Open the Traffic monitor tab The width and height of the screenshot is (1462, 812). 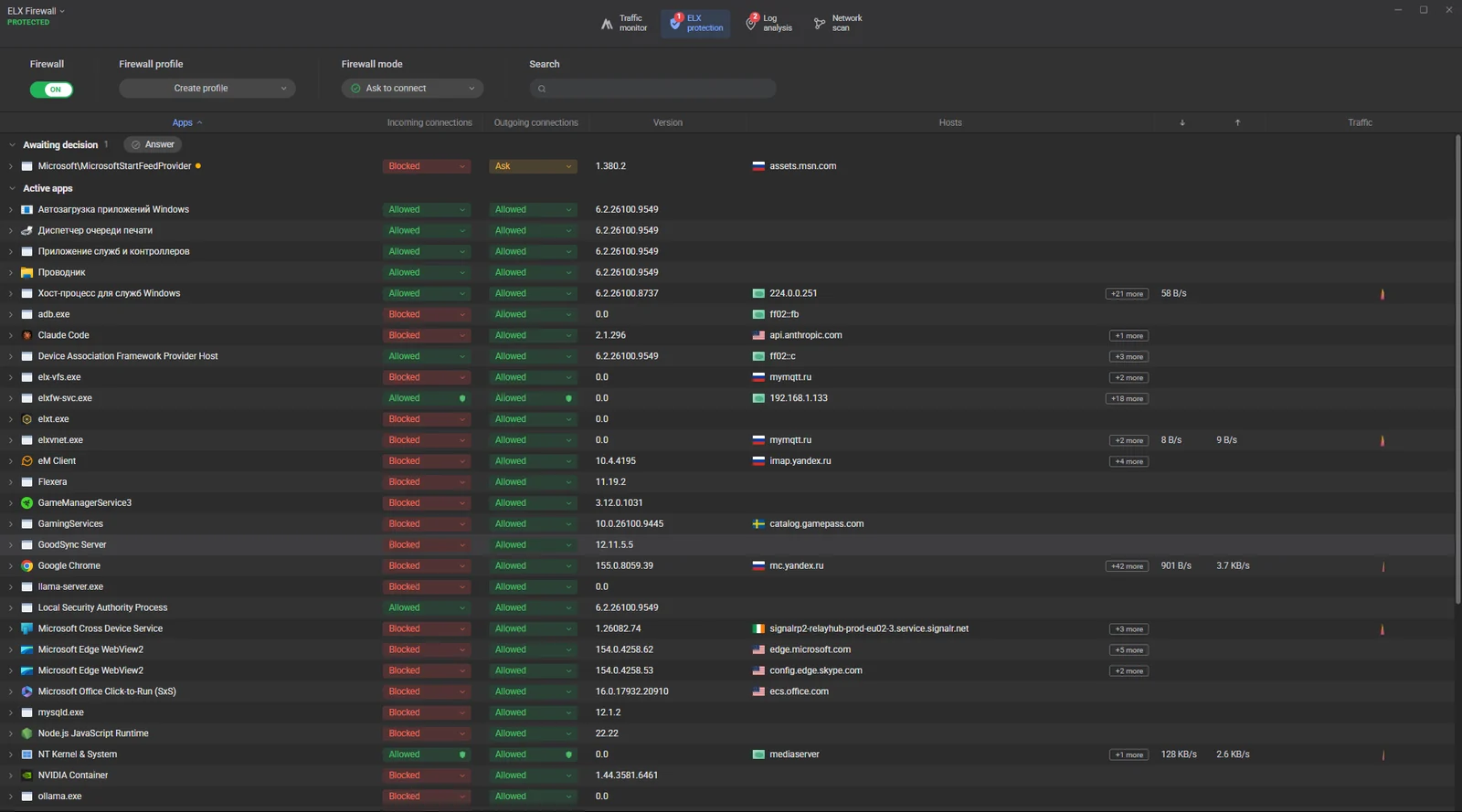coord(624,23)
